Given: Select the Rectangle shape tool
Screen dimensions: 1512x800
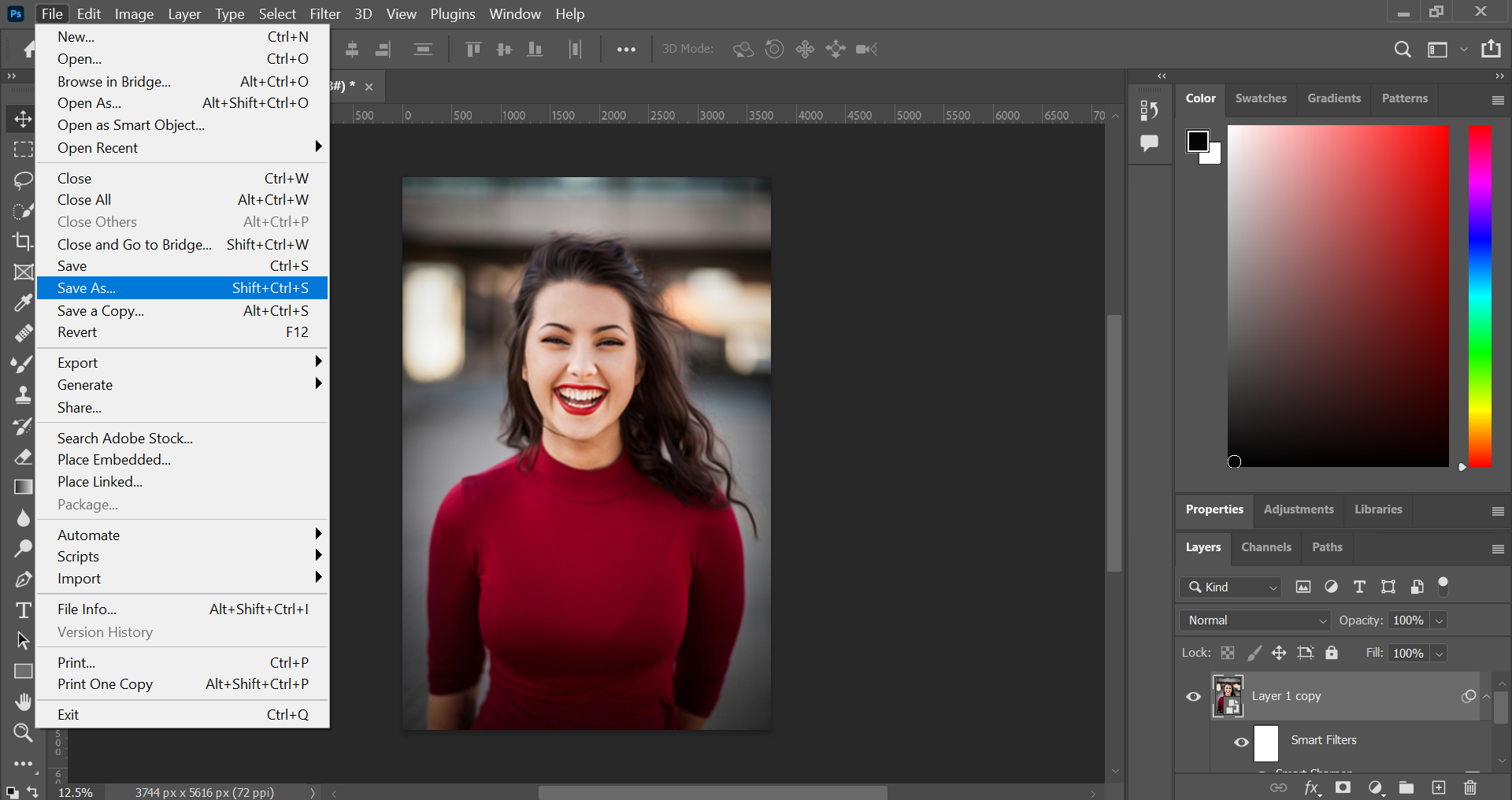Looking at the screenshot, I should [23, 672].
